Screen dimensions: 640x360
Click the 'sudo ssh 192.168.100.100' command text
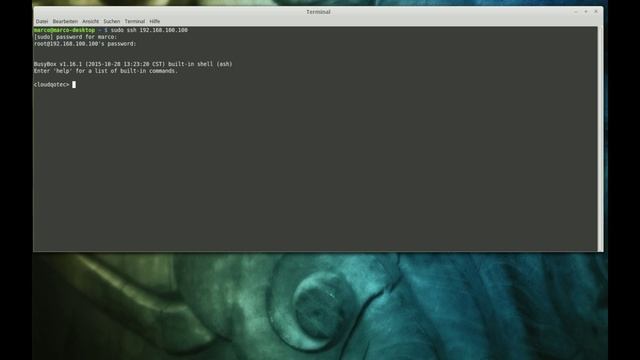tap(149, 30)
